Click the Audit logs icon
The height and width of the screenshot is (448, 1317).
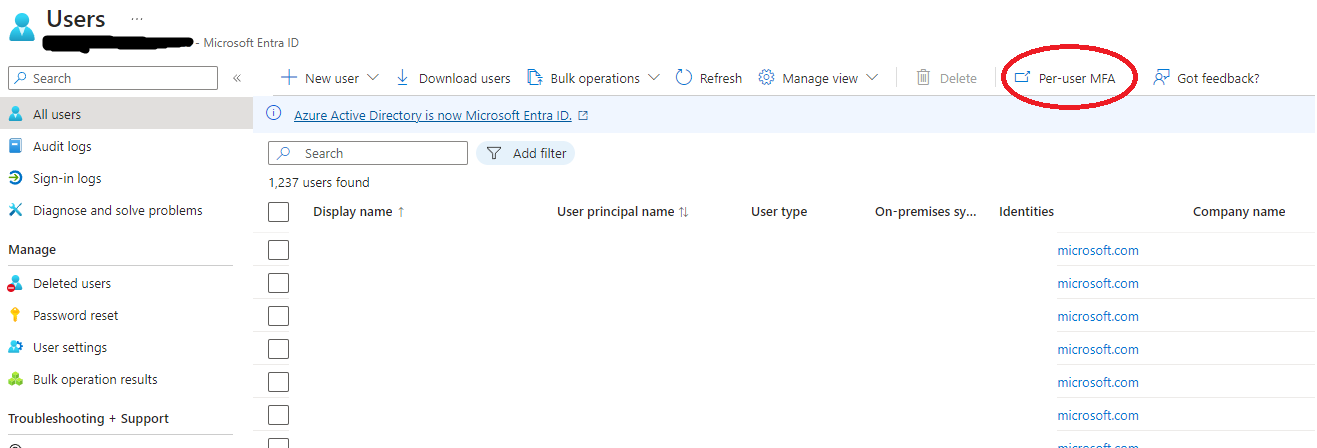[15, 146]
